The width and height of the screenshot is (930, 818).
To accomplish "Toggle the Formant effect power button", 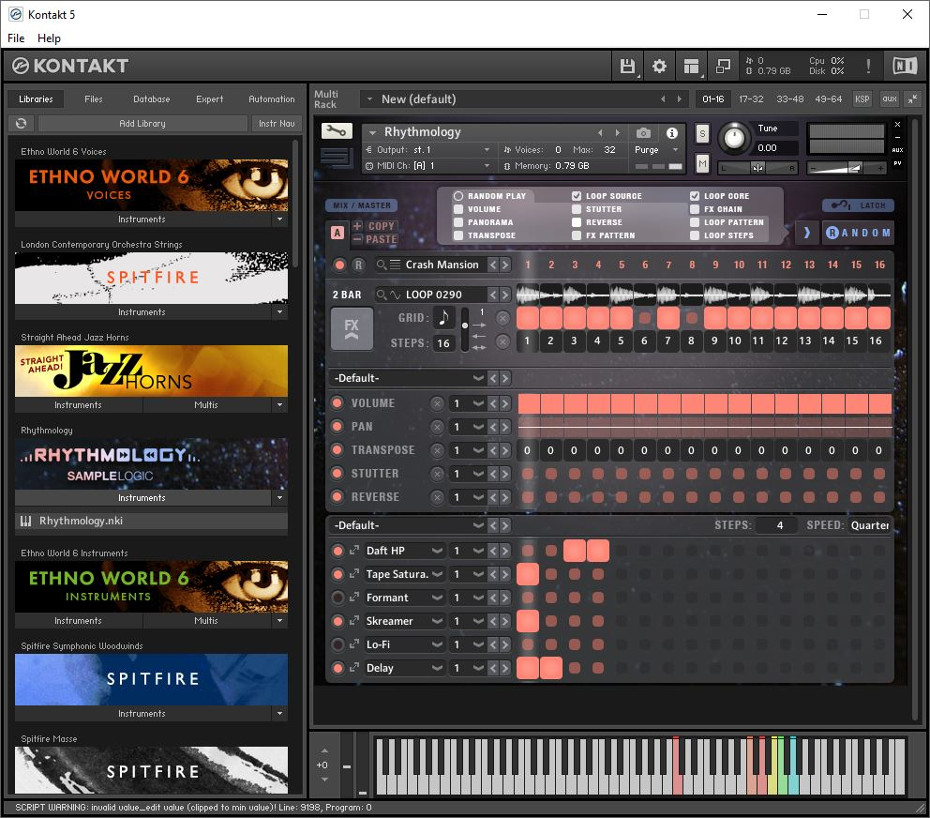I will (337, 597).
